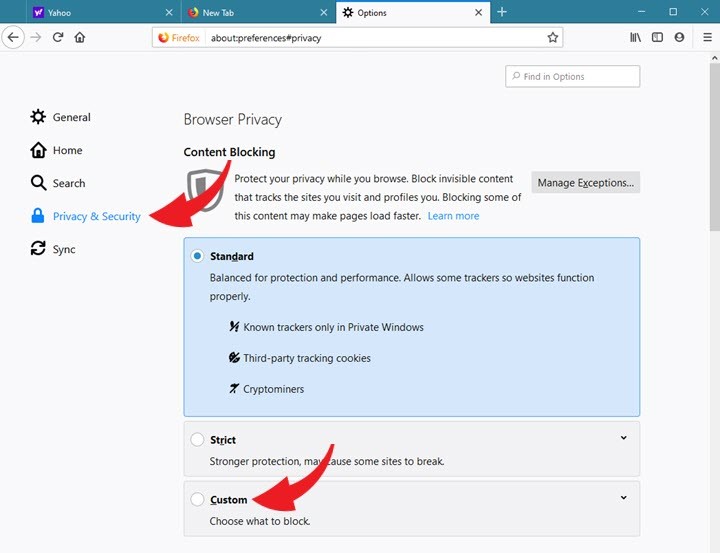This screenshot has height=553, width=720.
Task: Go back using the back arrow button
Action: tap(13, 37)
